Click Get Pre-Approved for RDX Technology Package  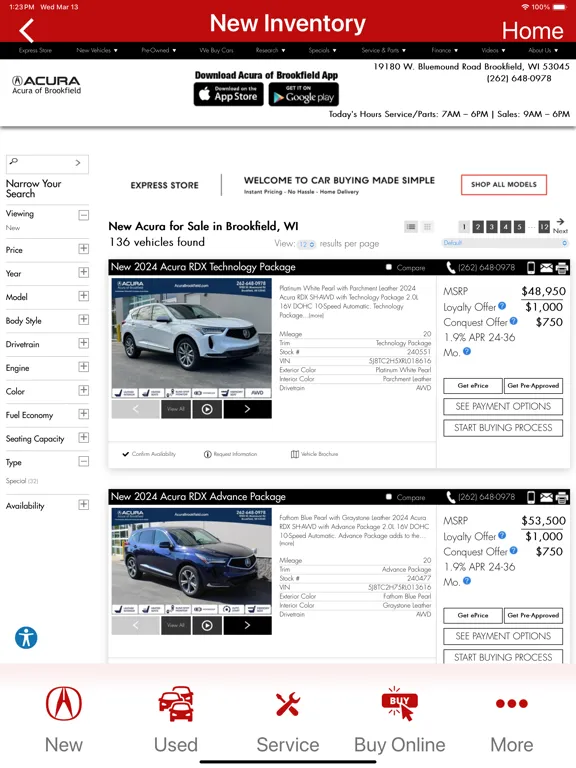pyautogui.click(x=533, y=386)
